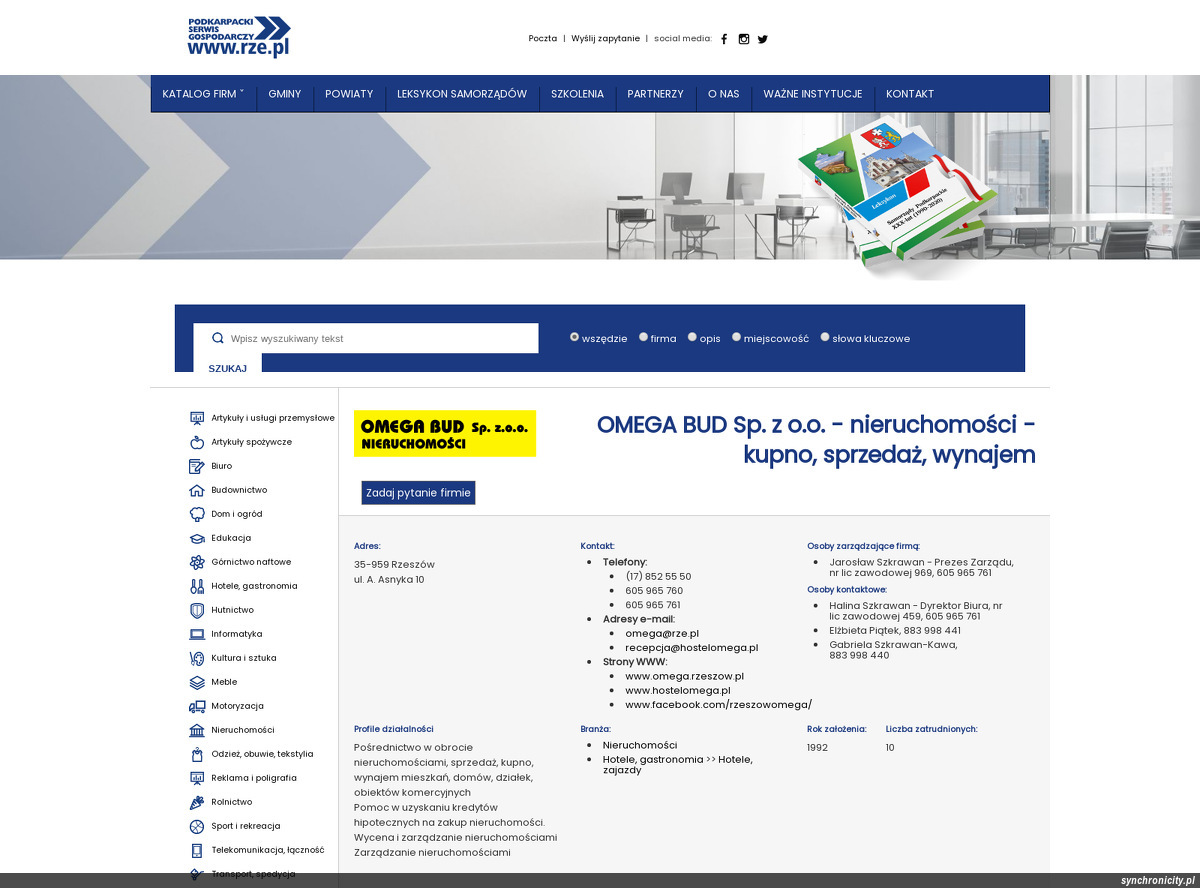Go to the Kontakt menu item

click(909, 94)
